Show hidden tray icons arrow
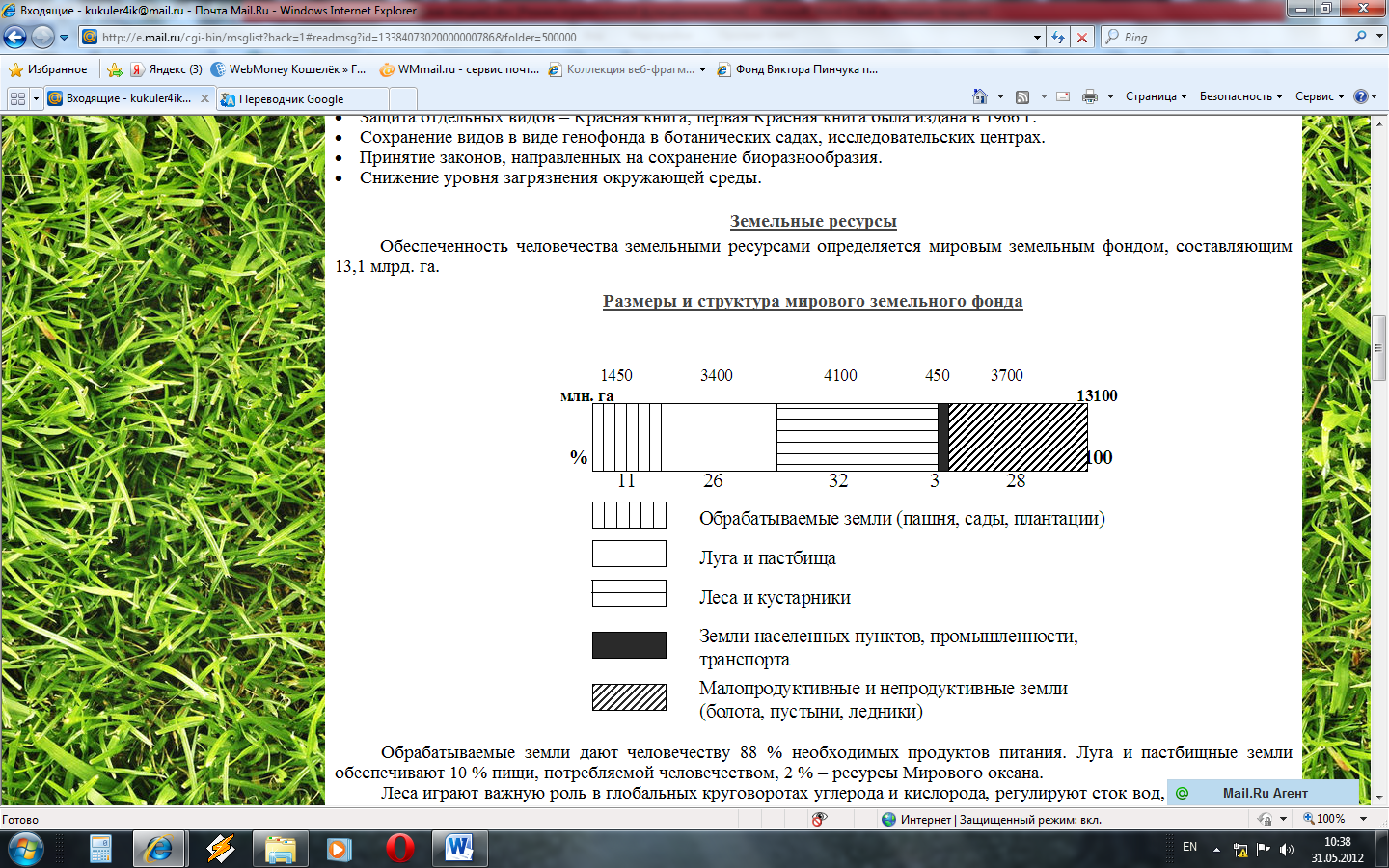Image resolution: width=1389 pixels, height=868 pixels. click(x=1217, y=850)
